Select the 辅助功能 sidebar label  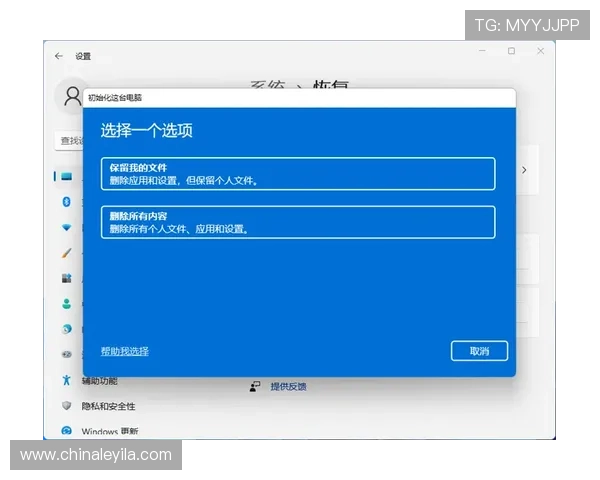tap(99, 381)
